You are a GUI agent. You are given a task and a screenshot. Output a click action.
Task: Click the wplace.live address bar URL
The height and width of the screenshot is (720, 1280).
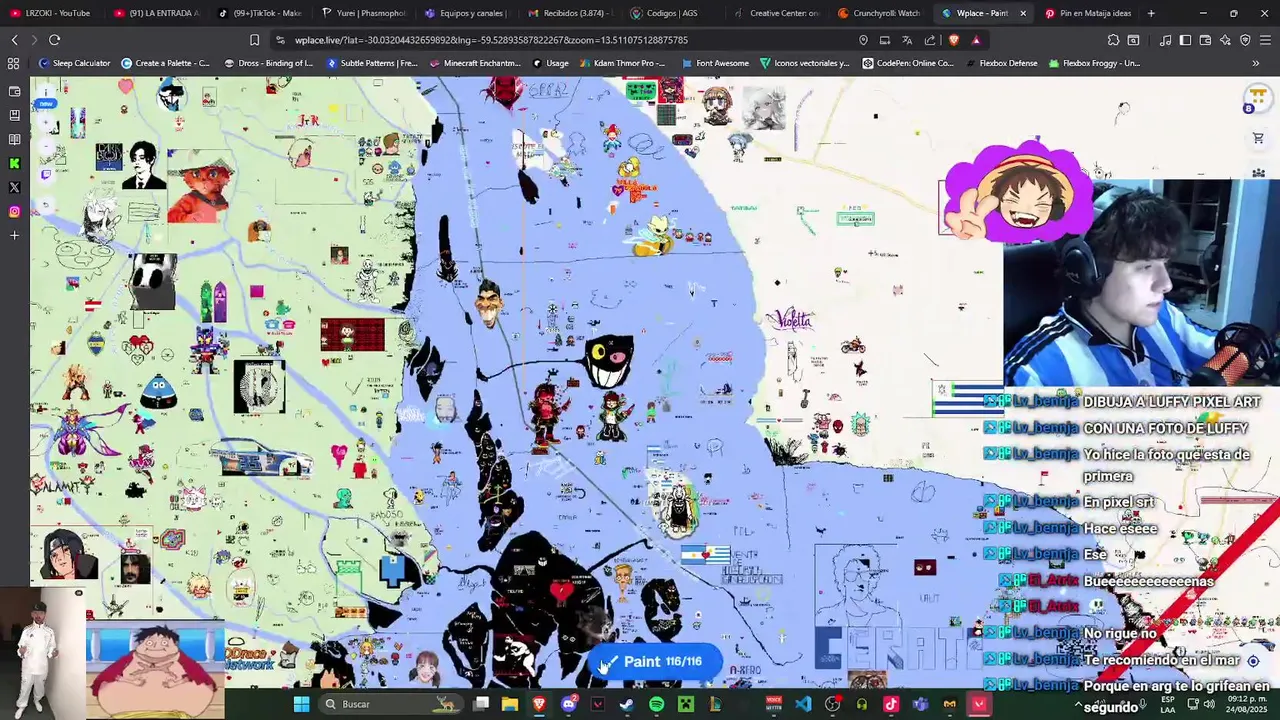491,40
